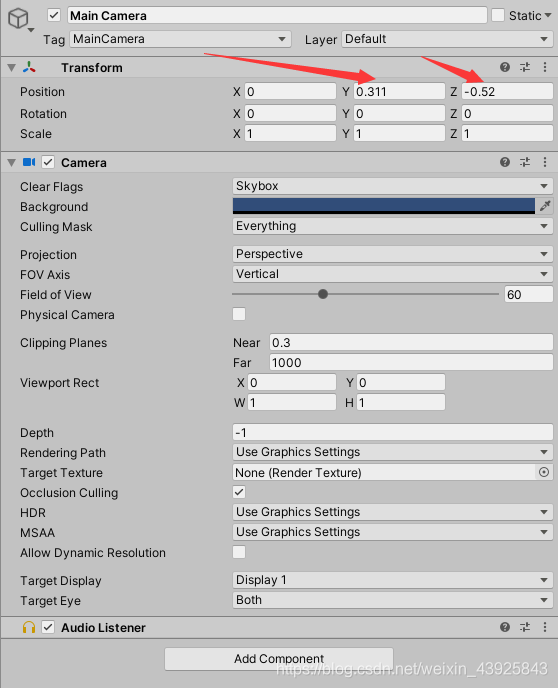Click the Audio Listener headphones icon
Image resolution: width=558 pixels, height=688 pixels.
(29, 627)
